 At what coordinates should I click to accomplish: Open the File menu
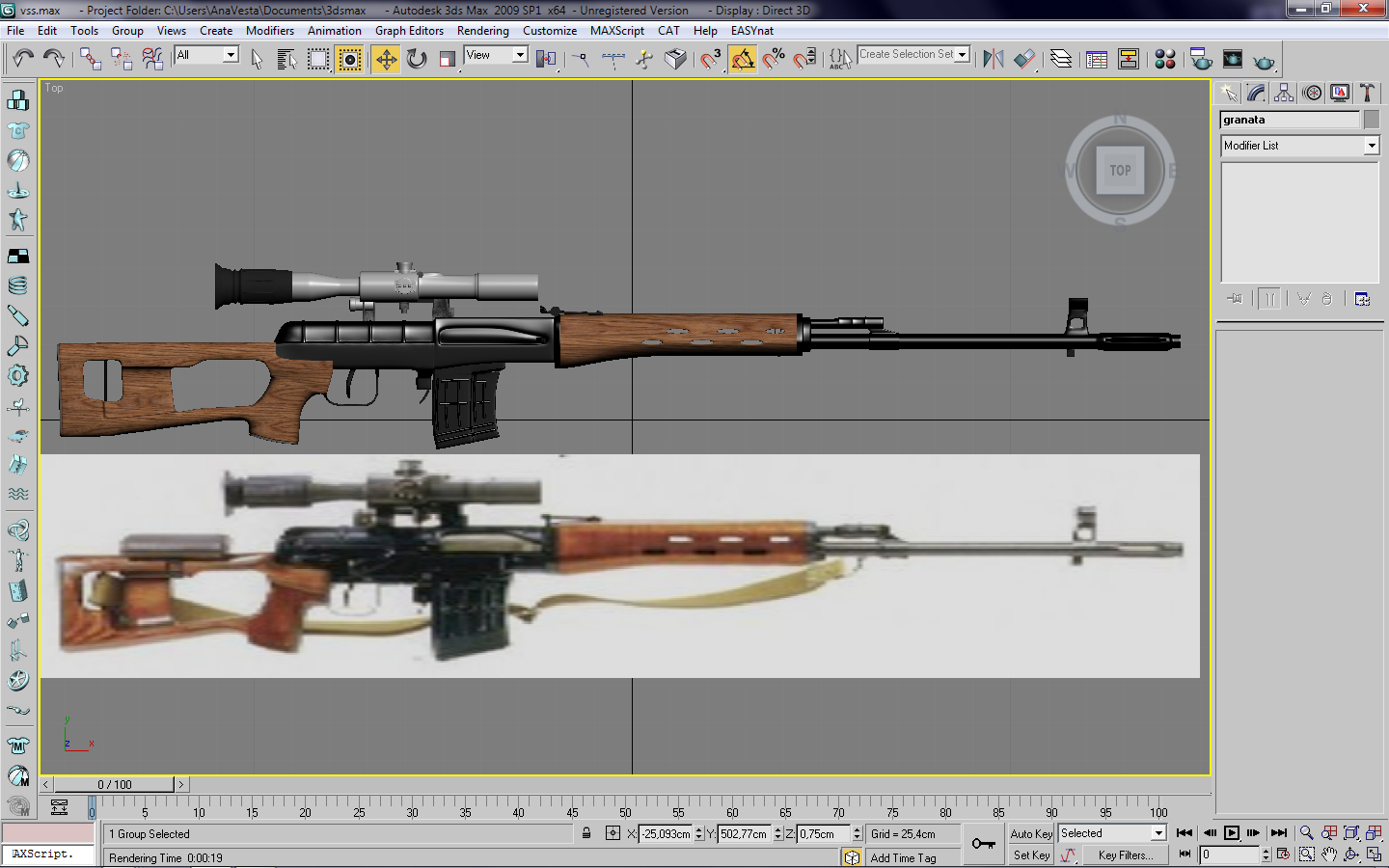(15, 31)
